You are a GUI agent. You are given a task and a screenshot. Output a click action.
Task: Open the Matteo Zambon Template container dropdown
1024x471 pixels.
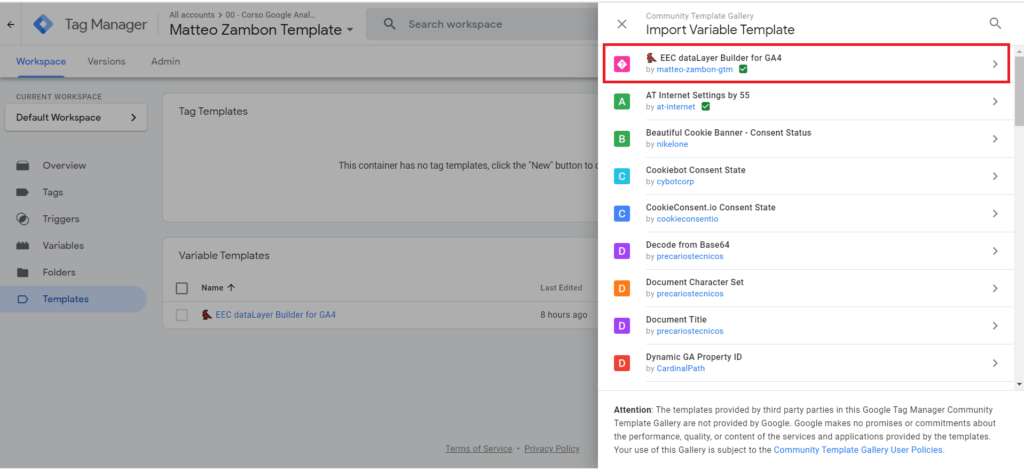351,30
